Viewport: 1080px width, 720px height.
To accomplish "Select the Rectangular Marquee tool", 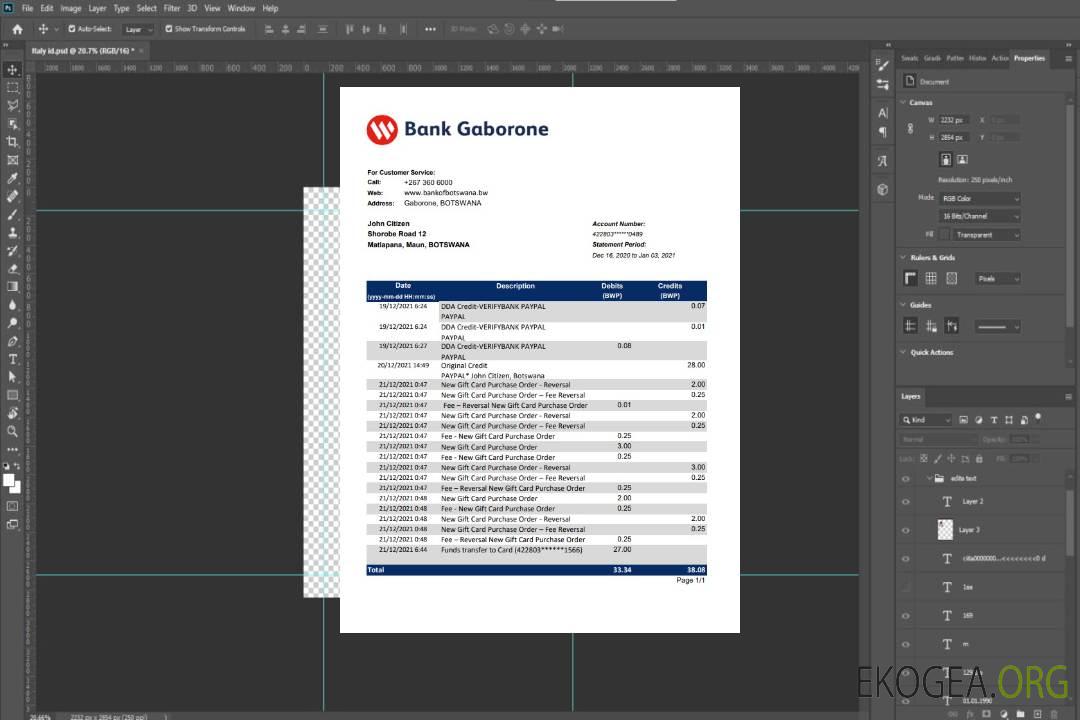I will pos(12,88).
